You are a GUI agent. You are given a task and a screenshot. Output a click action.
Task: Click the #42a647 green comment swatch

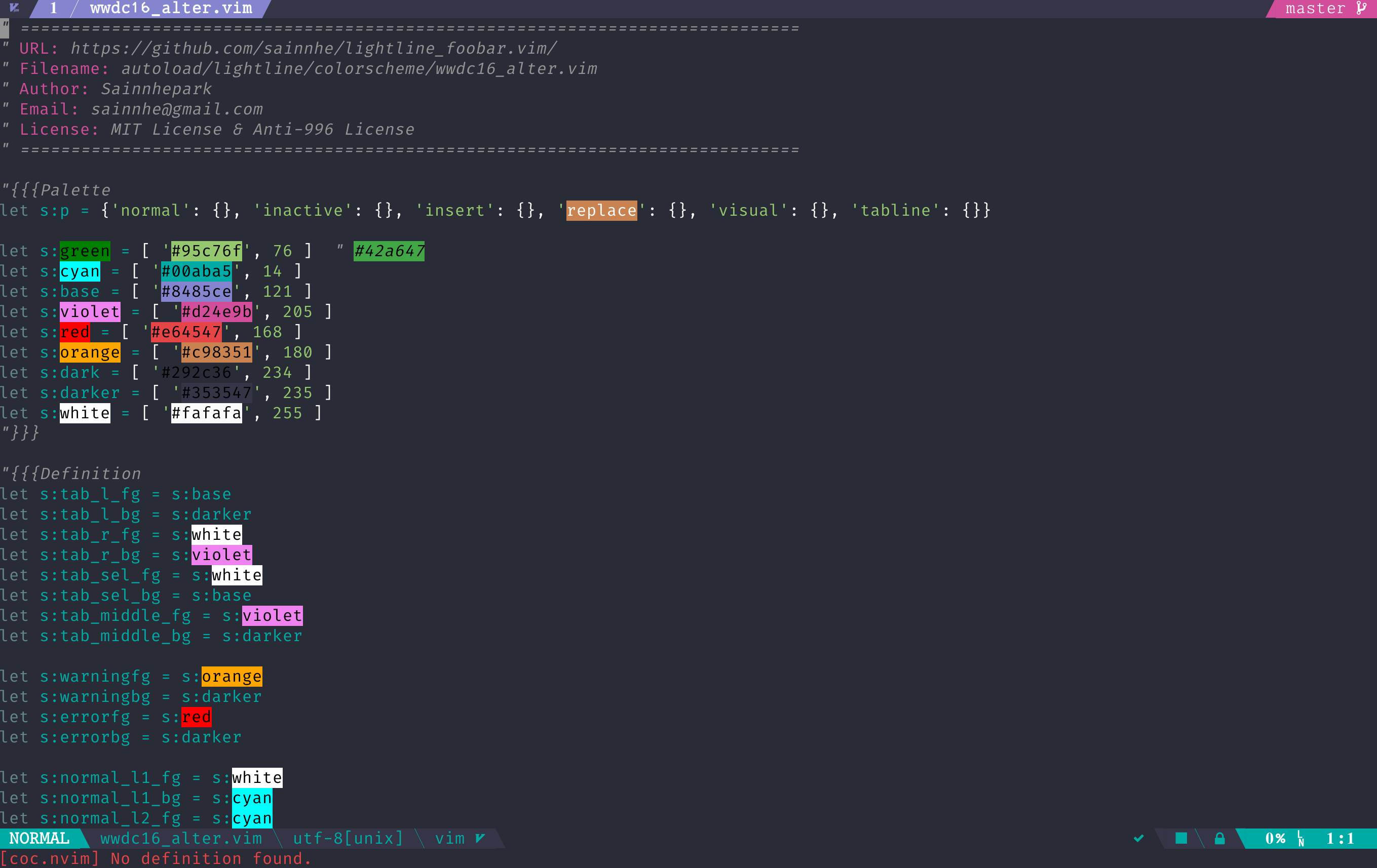click(389, 251)
